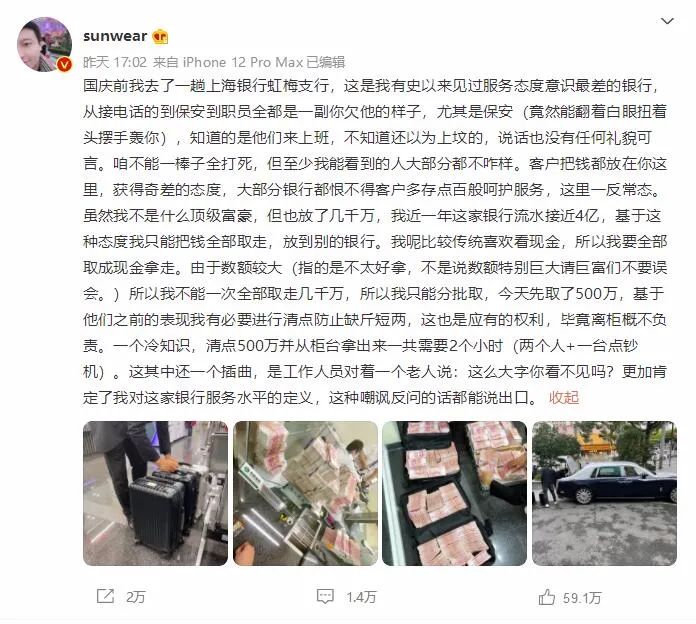Click the comment bubble icon
Image resolution: width=696 pixels, height=624 pixels.
pos(325,596)
